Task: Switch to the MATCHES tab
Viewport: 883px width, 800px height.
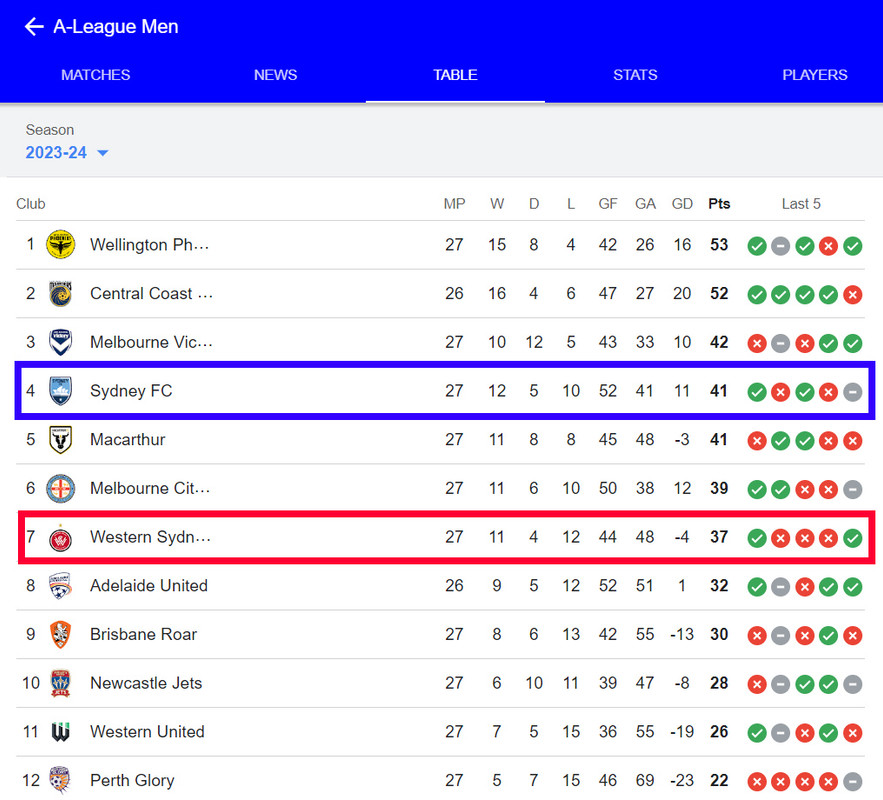Action: click(96, 75)
